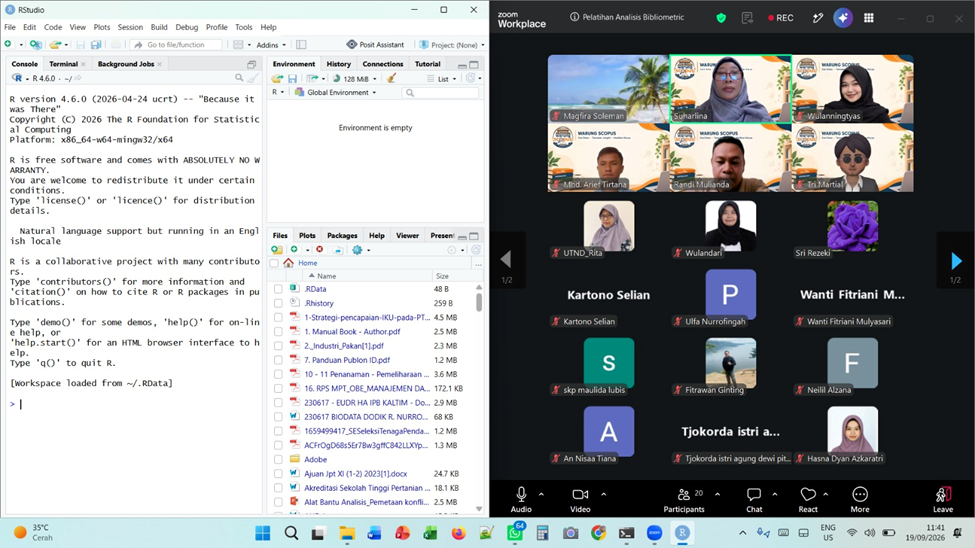Check the box next to .Rhistory file

[279, 304]
